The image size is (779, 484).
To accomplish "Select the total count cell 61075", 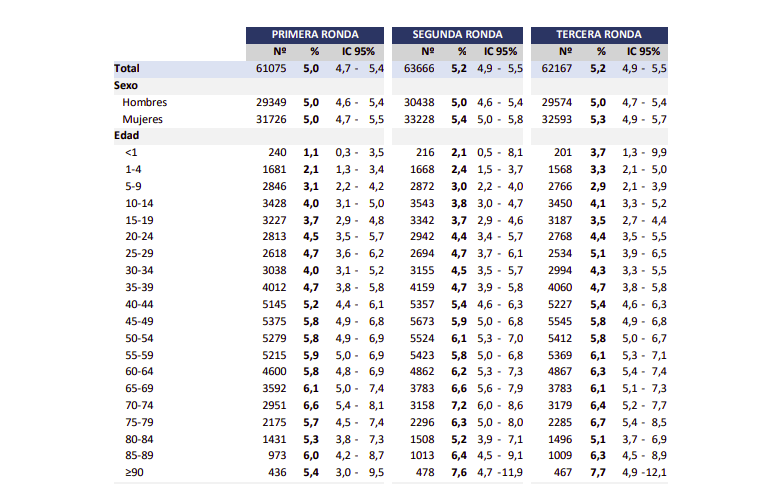I will tap(272, 69).
